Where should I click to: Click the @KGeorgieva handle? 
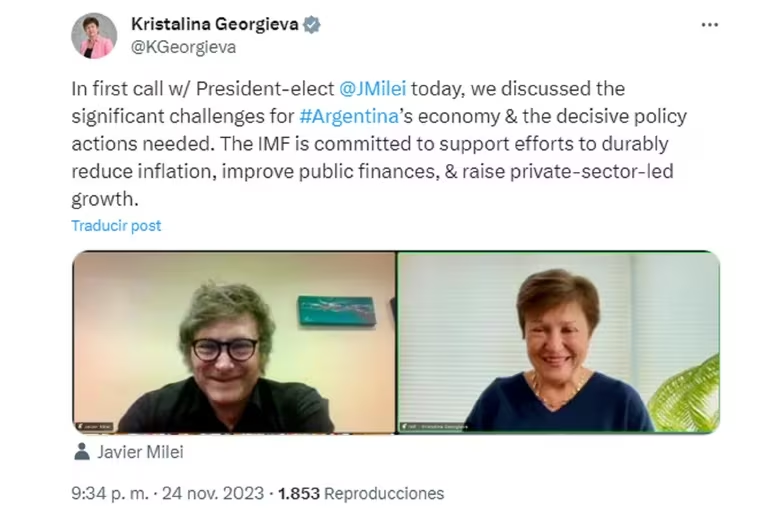point(184,47)
